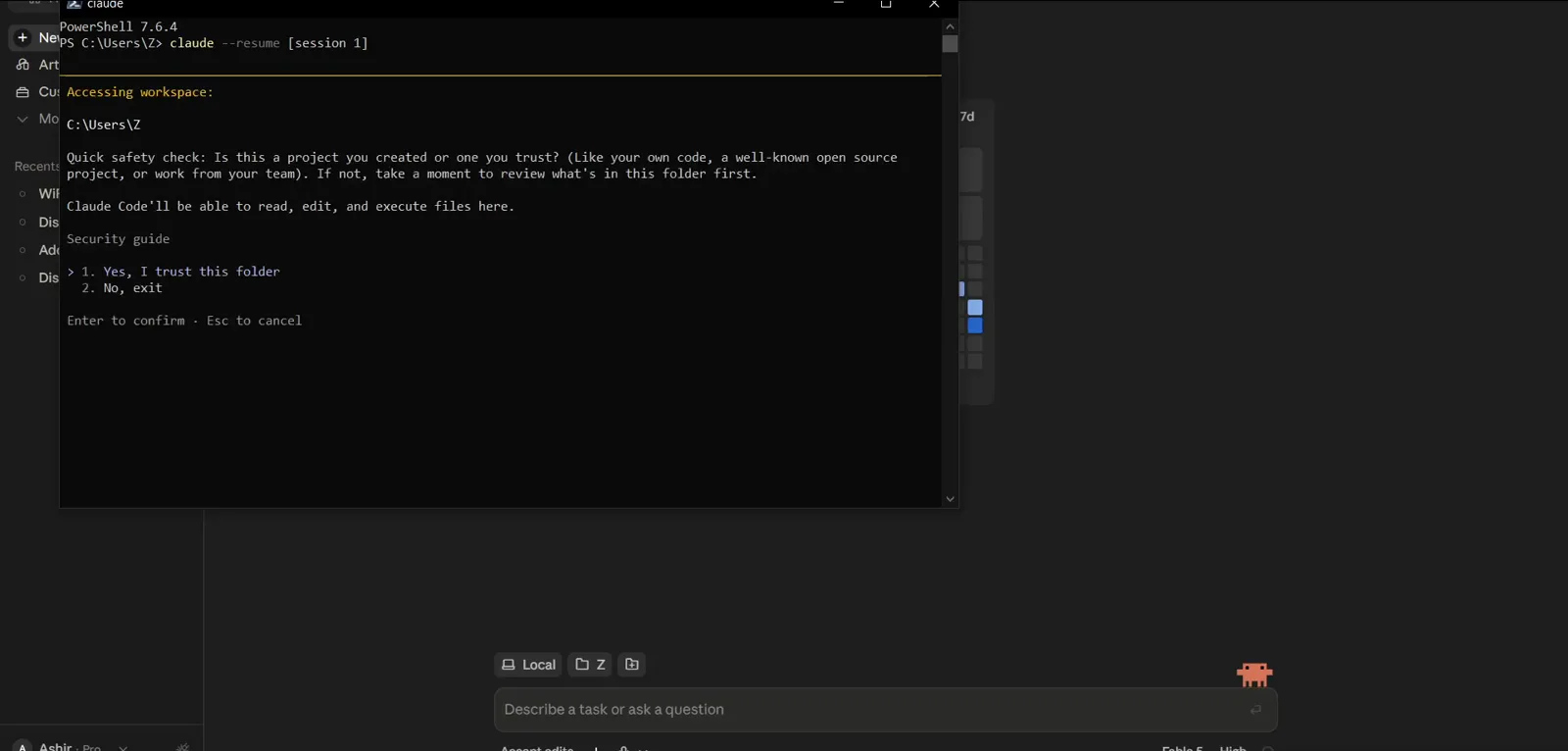Screen dimensions: 1568x751
Task: Click the "C:\Users\Z" workspace path text
Action: point(104,125)
